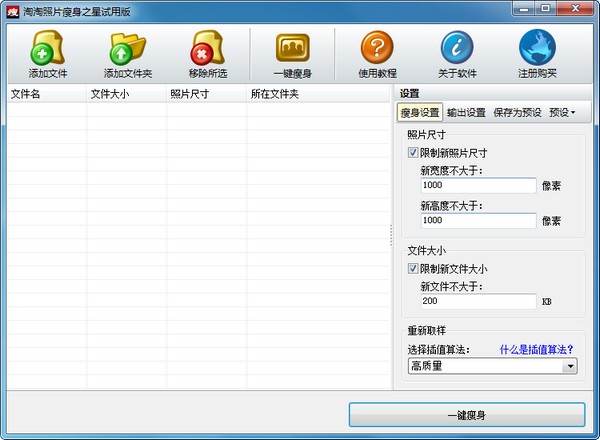Screen dimensions: 600x440
Task: Toggle the 限制新文件大小 checkbox
Action: pyautogui.click(x=413, y=269)
